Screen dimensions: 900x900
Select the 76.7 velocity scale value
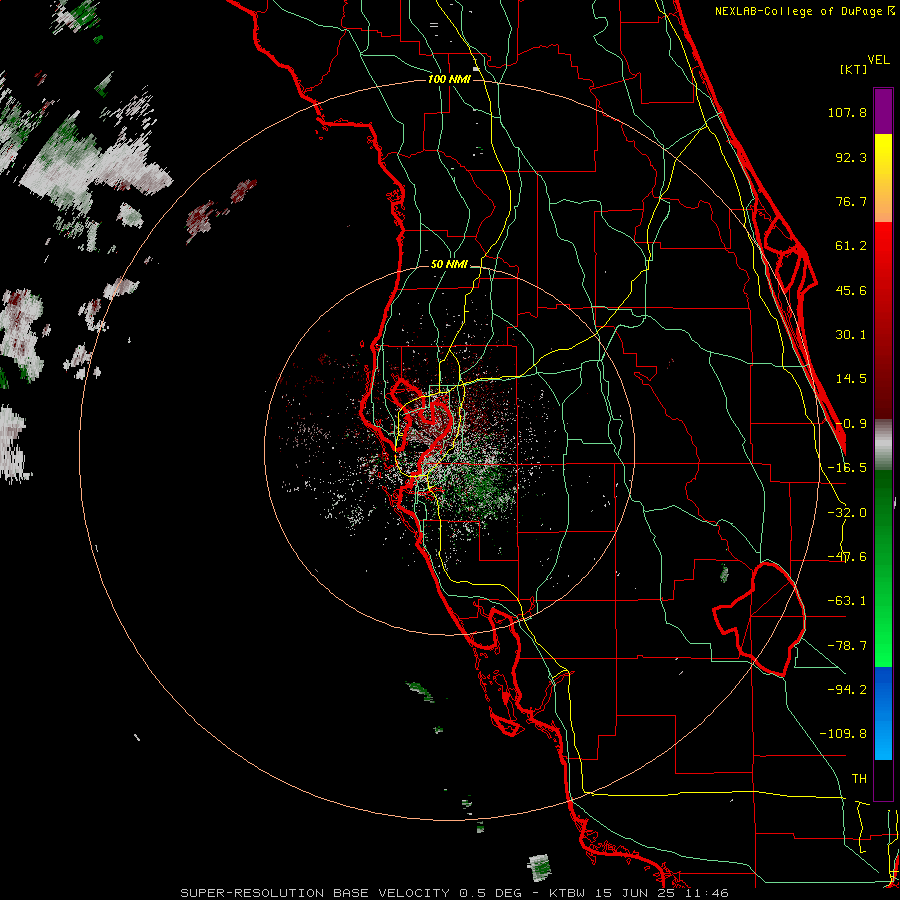[851, 201]
